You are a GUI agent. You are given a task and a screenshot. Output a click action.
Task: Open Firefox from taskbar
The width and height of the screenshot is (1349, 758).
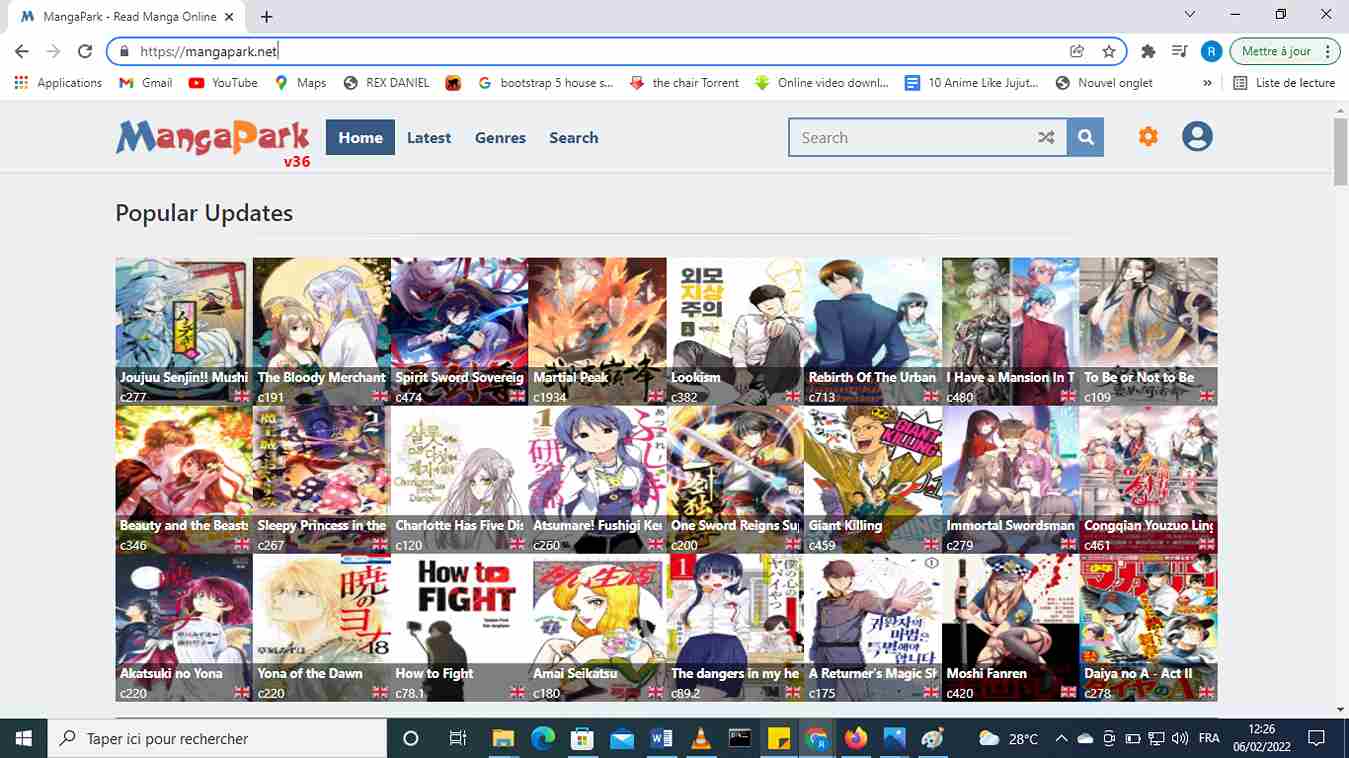856,738
